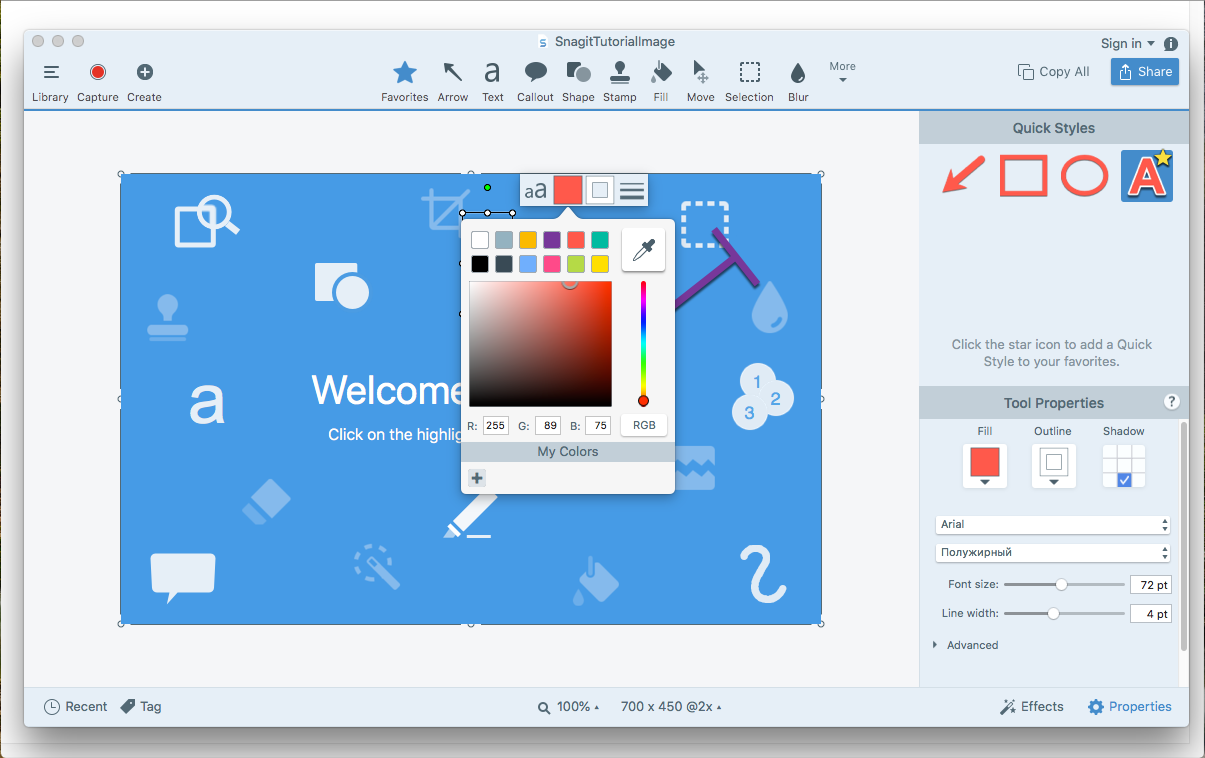Choose the pink color swatch

[x=552, y=264]
